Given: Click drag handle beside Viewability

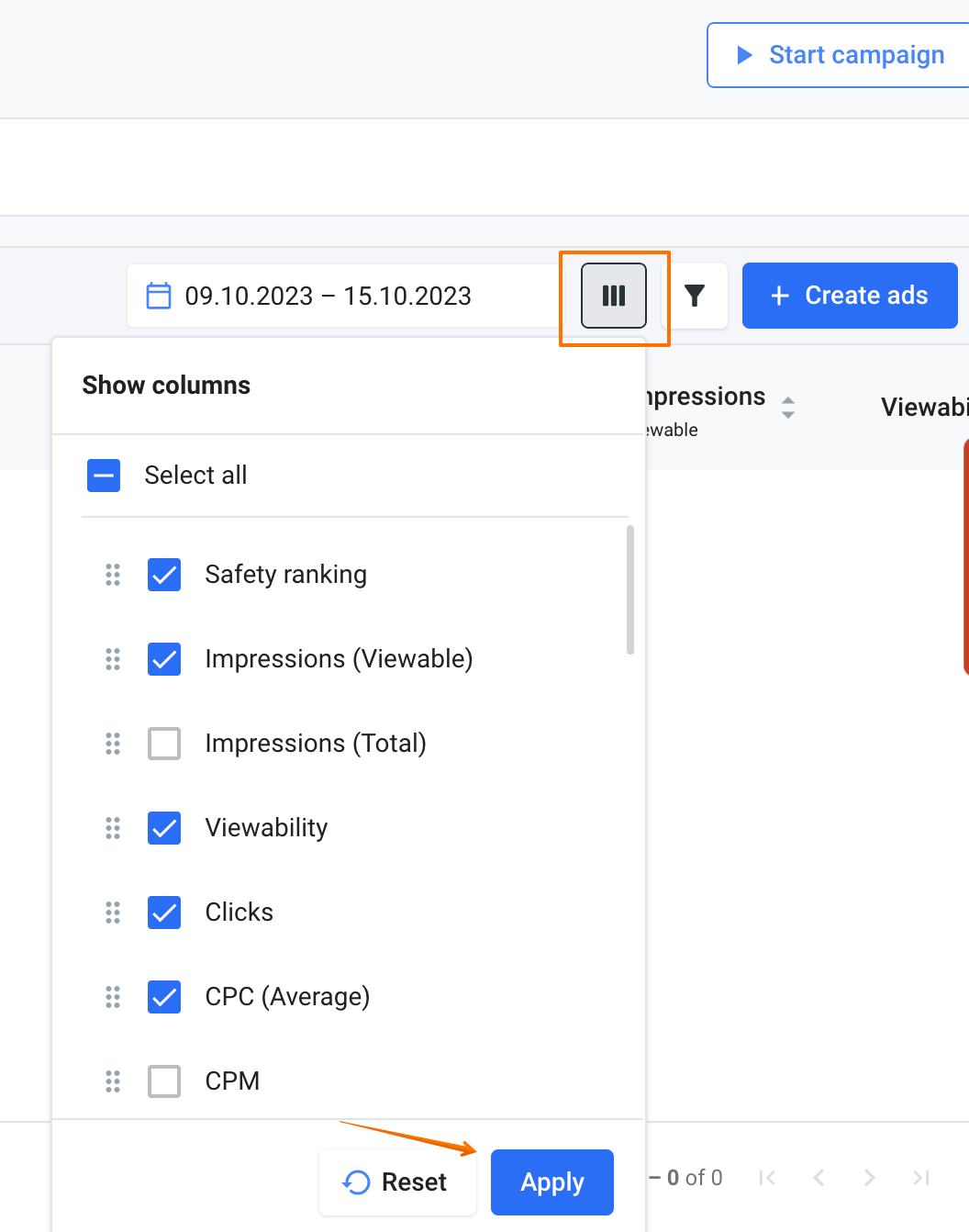Looking at the screenshot, I should (113, 828).
